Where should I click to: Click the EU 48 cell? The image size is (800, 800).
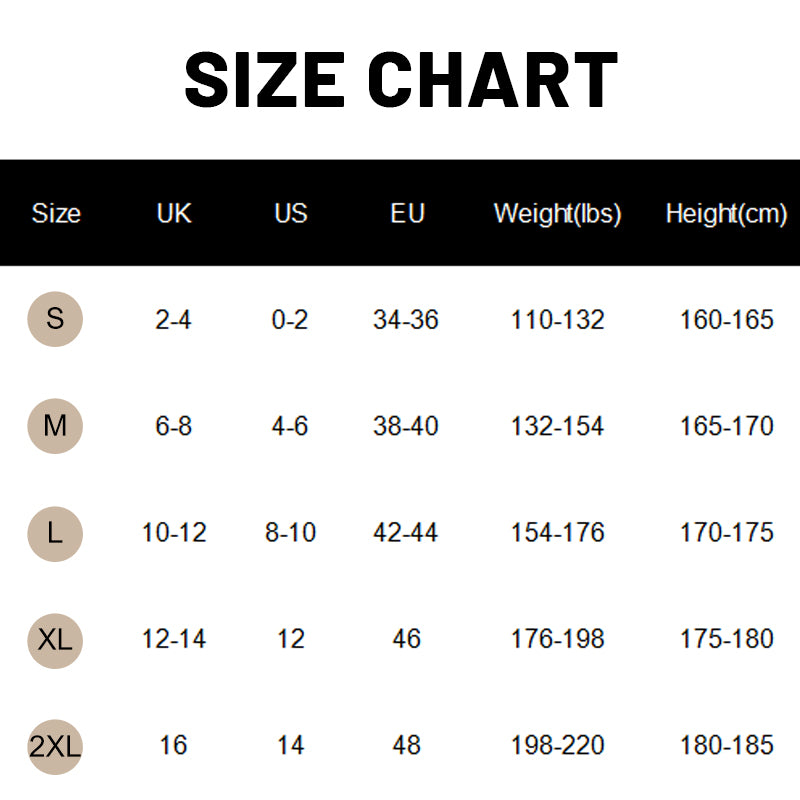tap(407, 745)
